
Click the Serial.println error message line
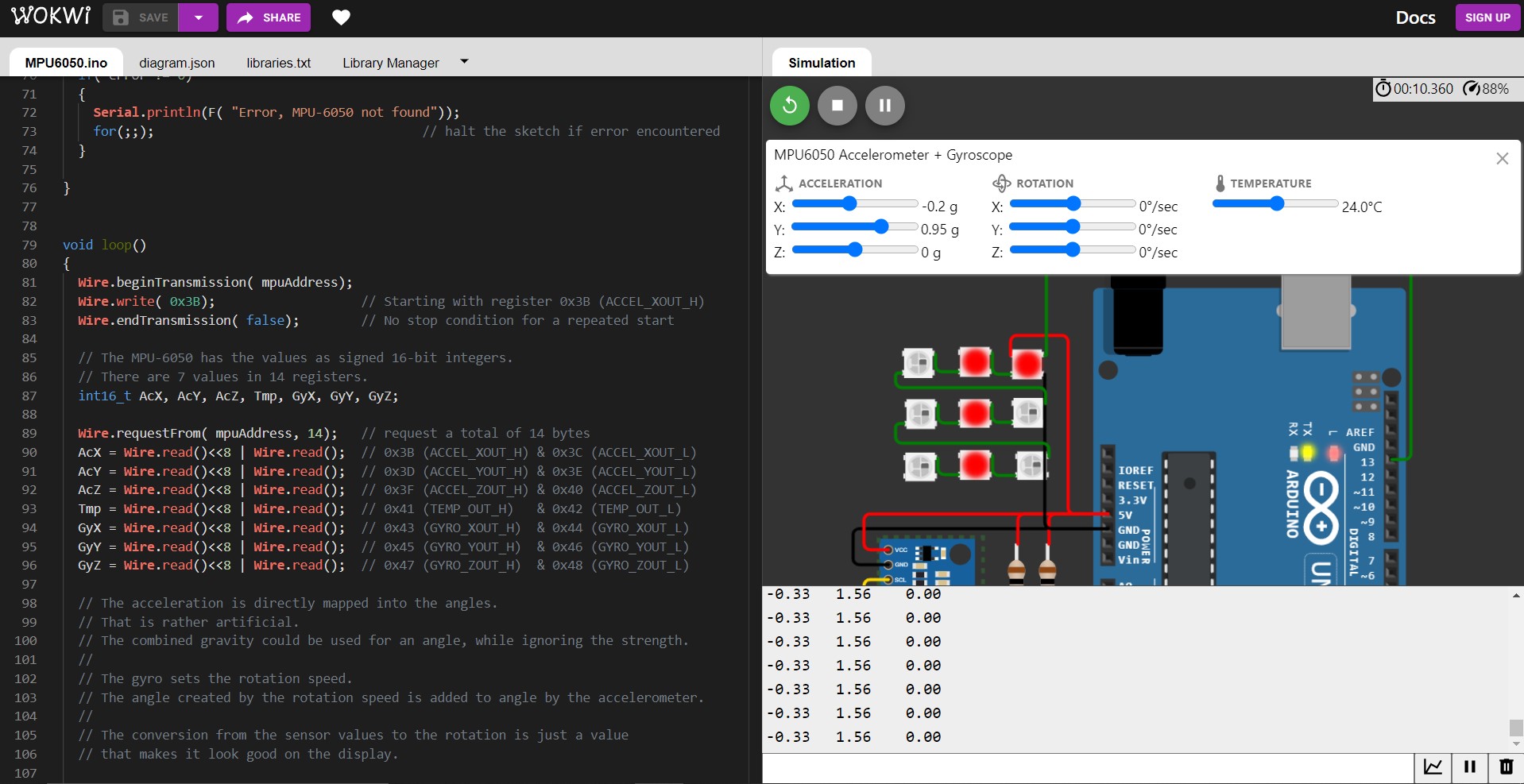tap(276, 112)
